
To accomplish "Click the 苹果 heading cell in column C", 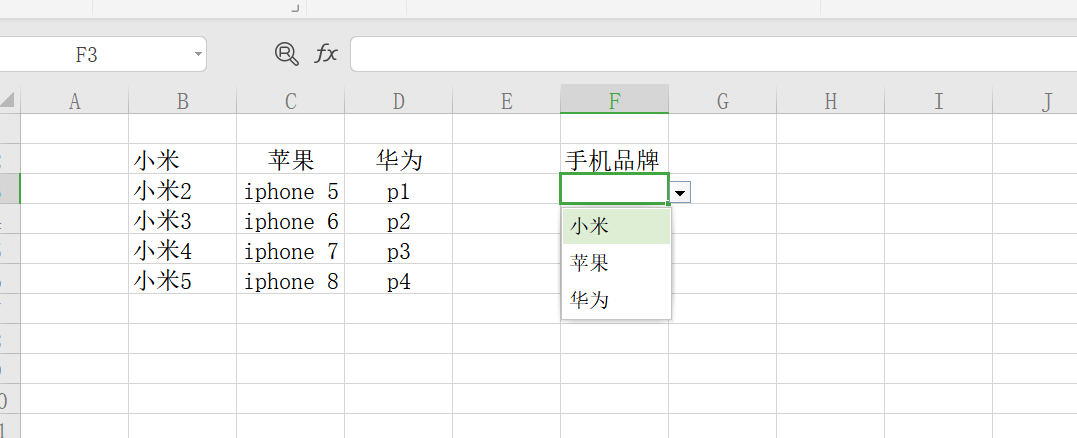I will (291, 159).
